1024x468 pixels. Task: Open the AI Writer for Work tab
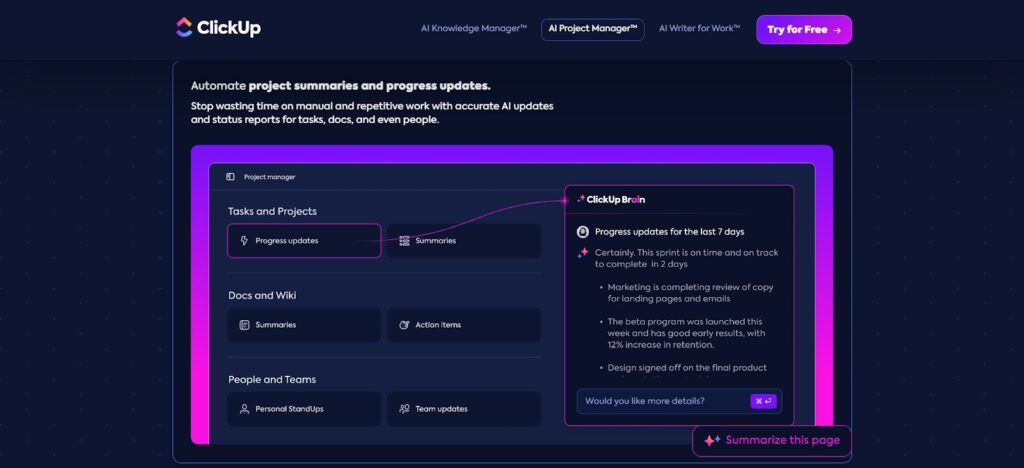(699, 30)
